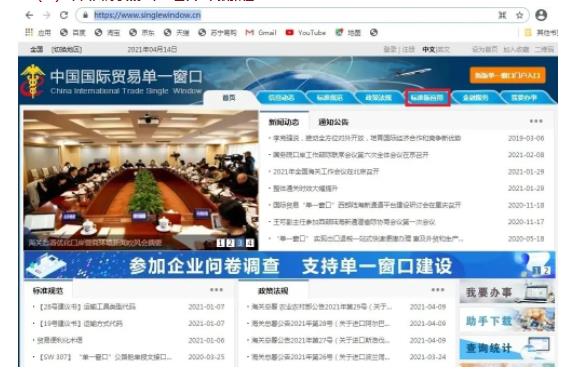This screenshot has height=374, width=584.
Task: Switch to the 新闻动态 news tab
Action: [284, 122]
